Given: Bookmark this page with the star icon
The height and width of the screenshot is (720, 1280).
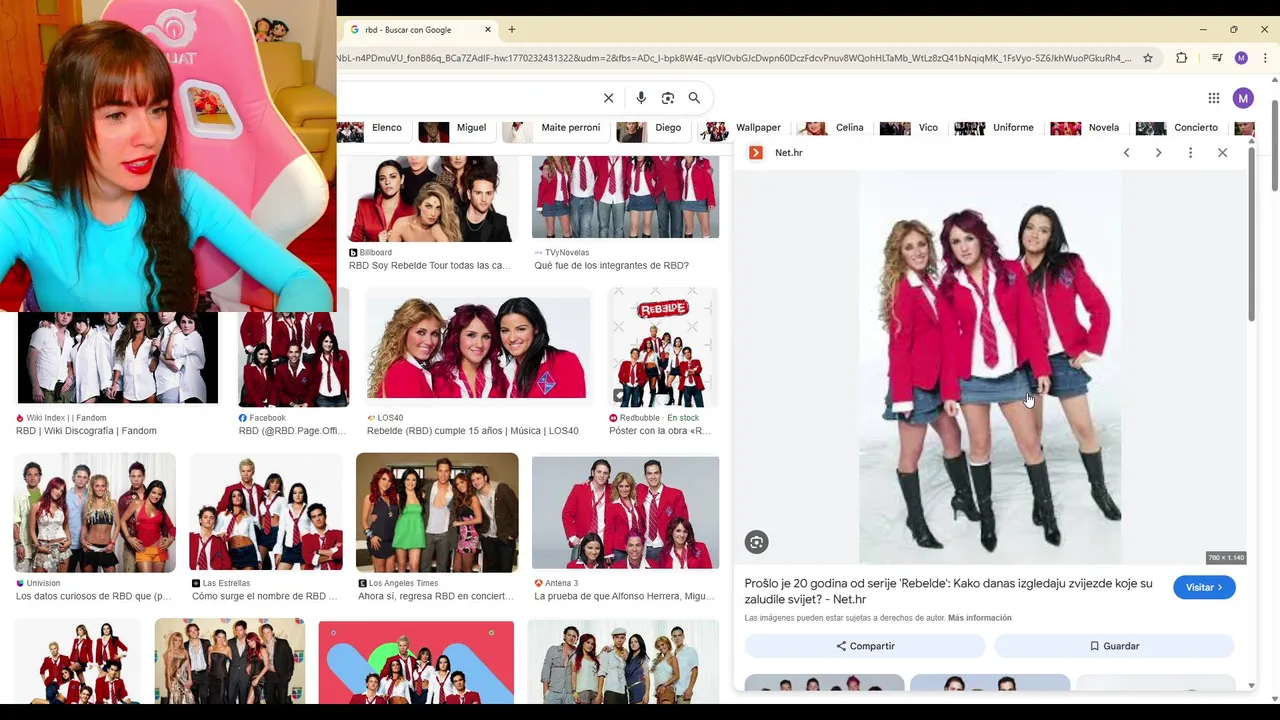Looking at the screenshot, I should coord(1148,58).
